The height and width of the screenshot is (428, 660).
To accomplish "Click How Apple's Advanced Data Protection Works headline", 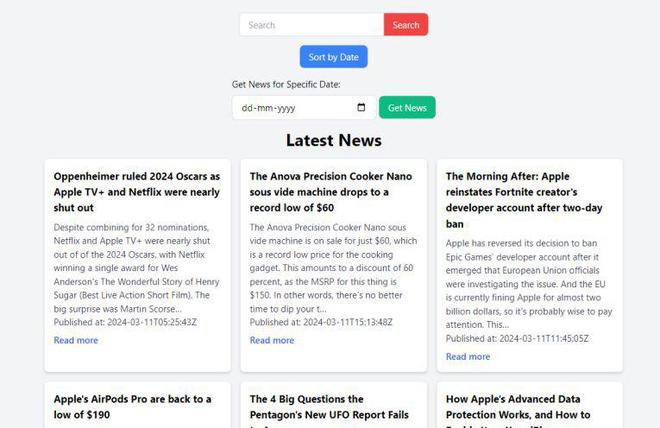I will [518, 410].
